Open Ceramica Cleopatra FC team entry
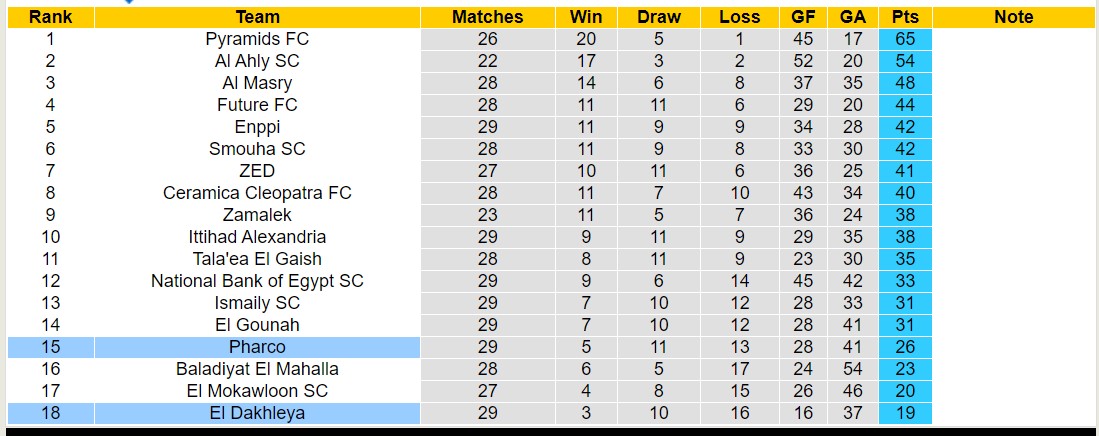 pos(257,193)
